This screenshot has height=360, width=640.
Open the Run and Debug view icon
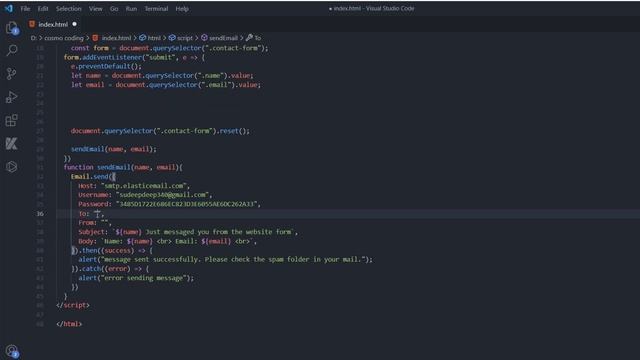11,97
